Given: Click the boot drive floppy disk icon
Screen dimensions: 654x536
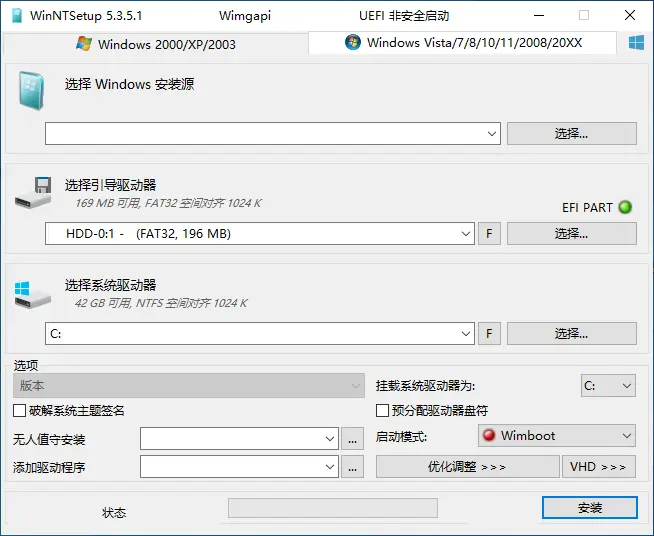Looking at the screenshot, I should (x=34, y=193).
